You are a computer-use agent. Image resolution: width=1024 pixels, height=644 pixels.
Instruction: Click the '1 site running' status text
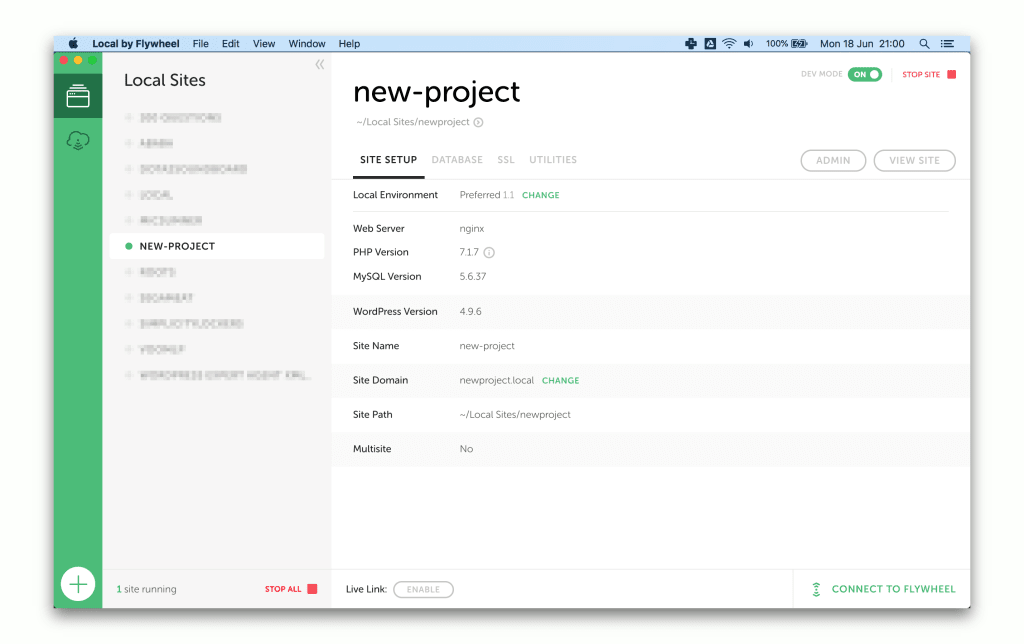pyautogui.click(x=146, y=589)
